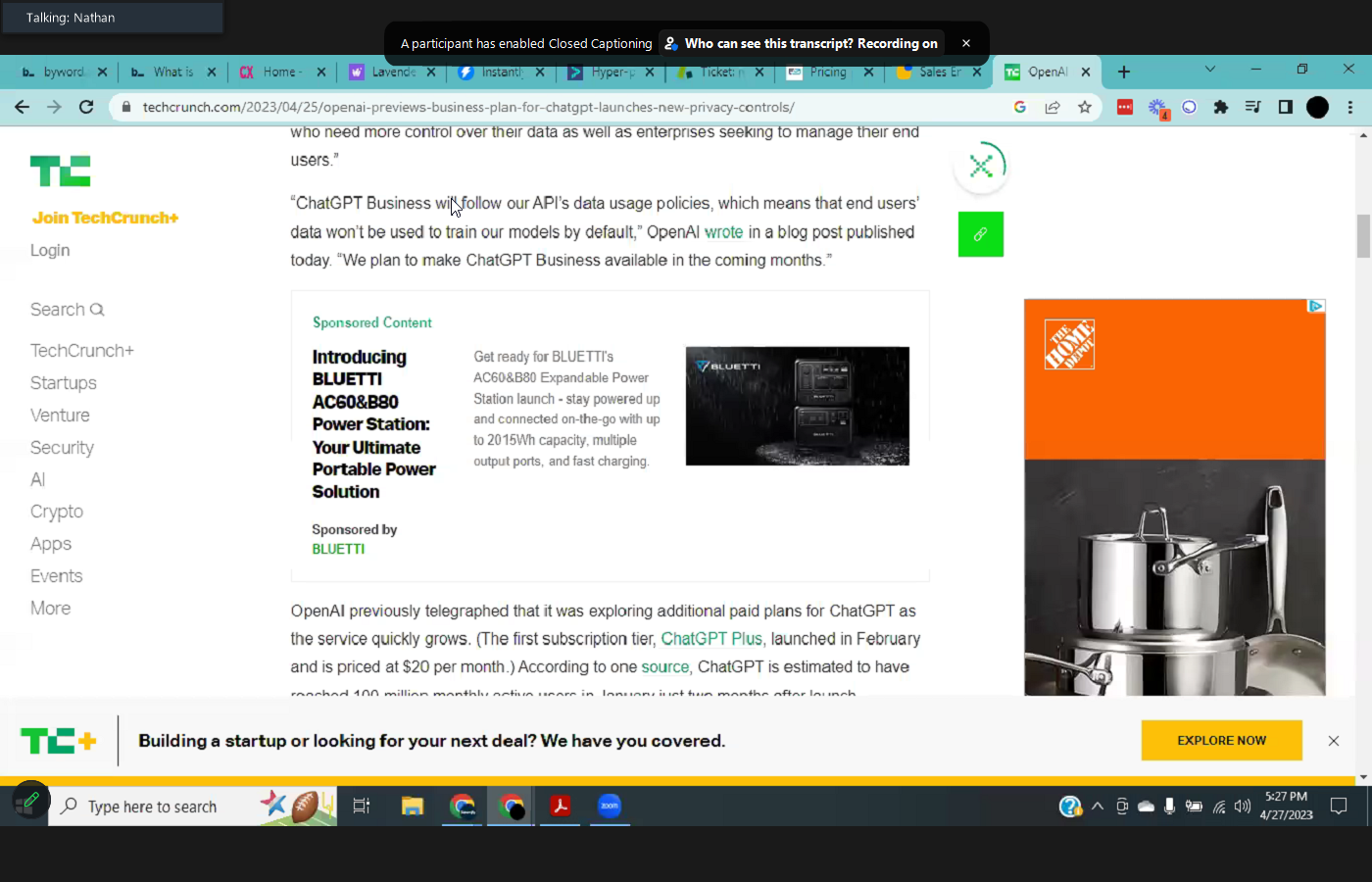Toggle the browser side panel icon
This screenshot has width=1372, height=882.
(x=1285, y=107)
